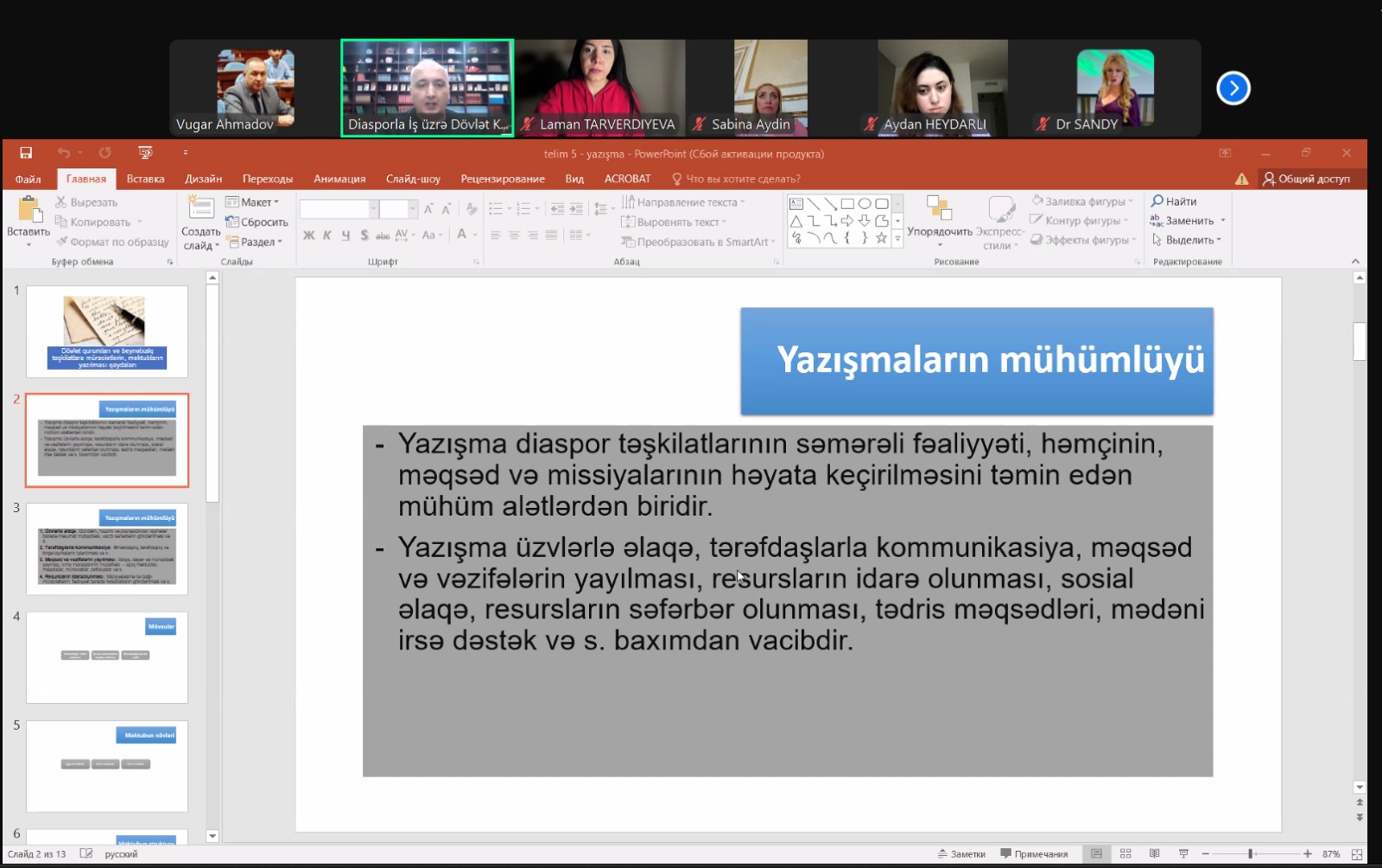Open Find (Найти) with the magnifier icon
Viewport: 1382px width, 868px height.
tap(1174, 201)
